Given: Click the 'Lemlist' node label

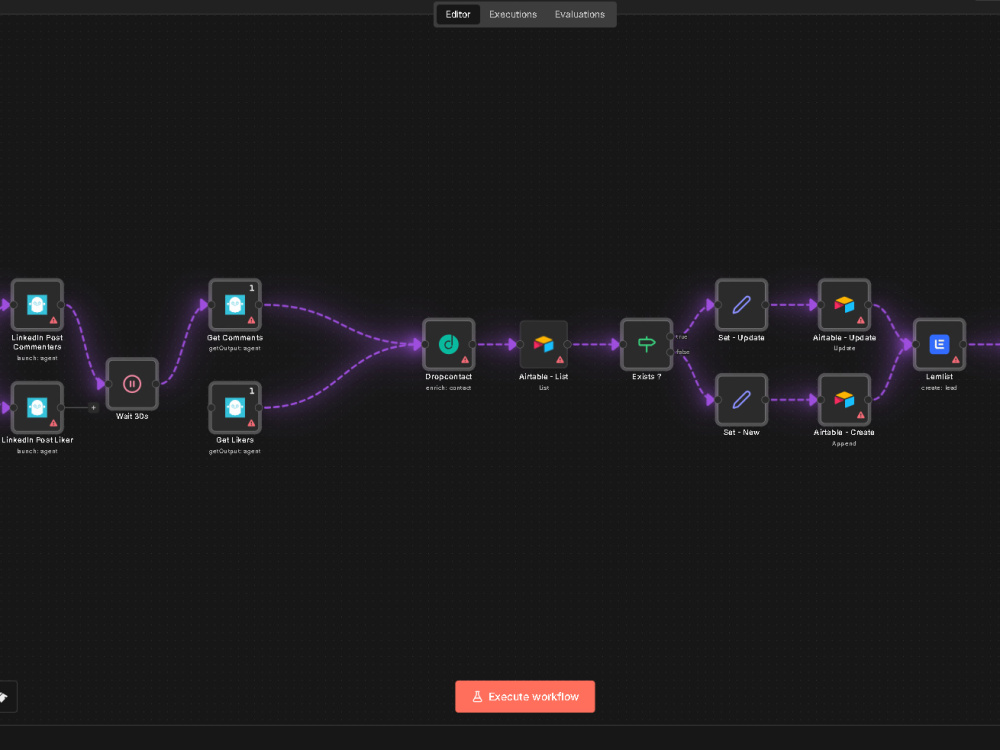Looking at the screenshot, I should coord(939,377).
